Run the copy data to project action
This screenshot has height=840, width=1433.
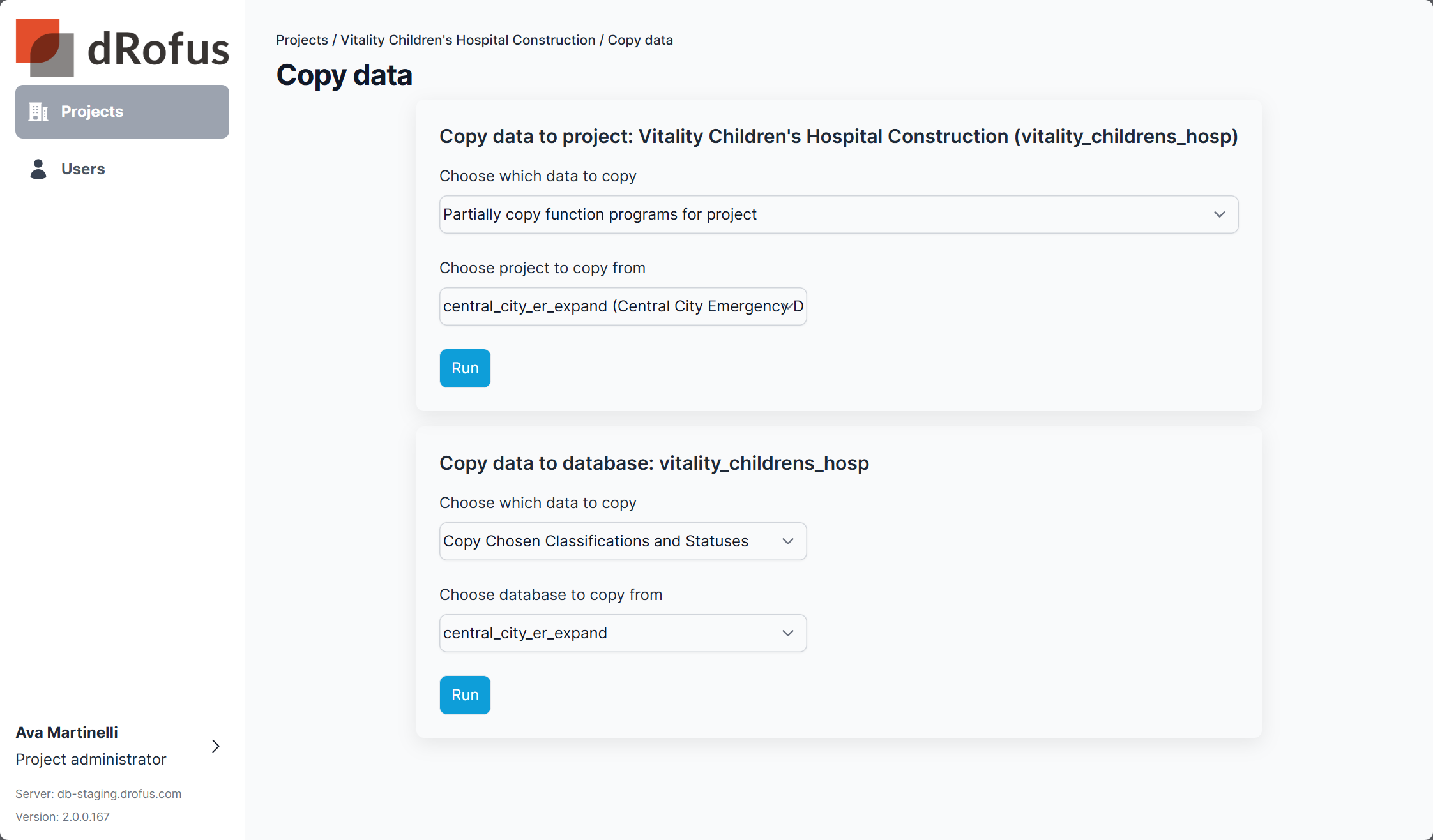[465, 368]
